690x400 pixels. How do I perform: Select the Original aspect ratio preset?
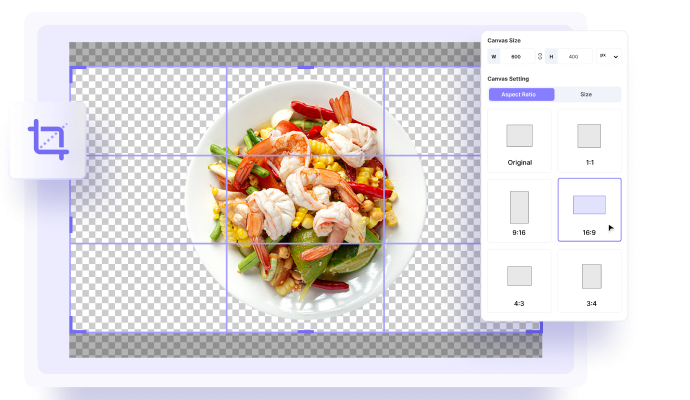click(519, 141)
